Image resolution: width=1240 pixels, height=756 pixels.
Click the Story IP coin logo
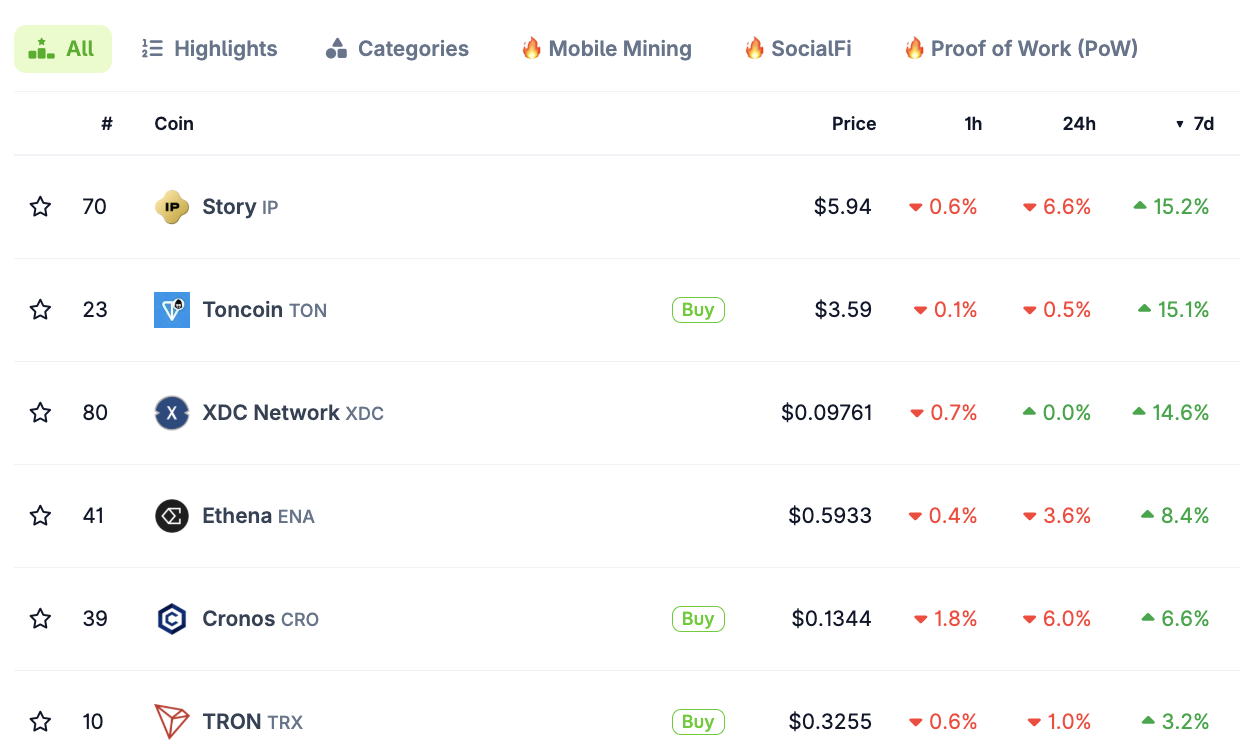click(x=171, y=206)
